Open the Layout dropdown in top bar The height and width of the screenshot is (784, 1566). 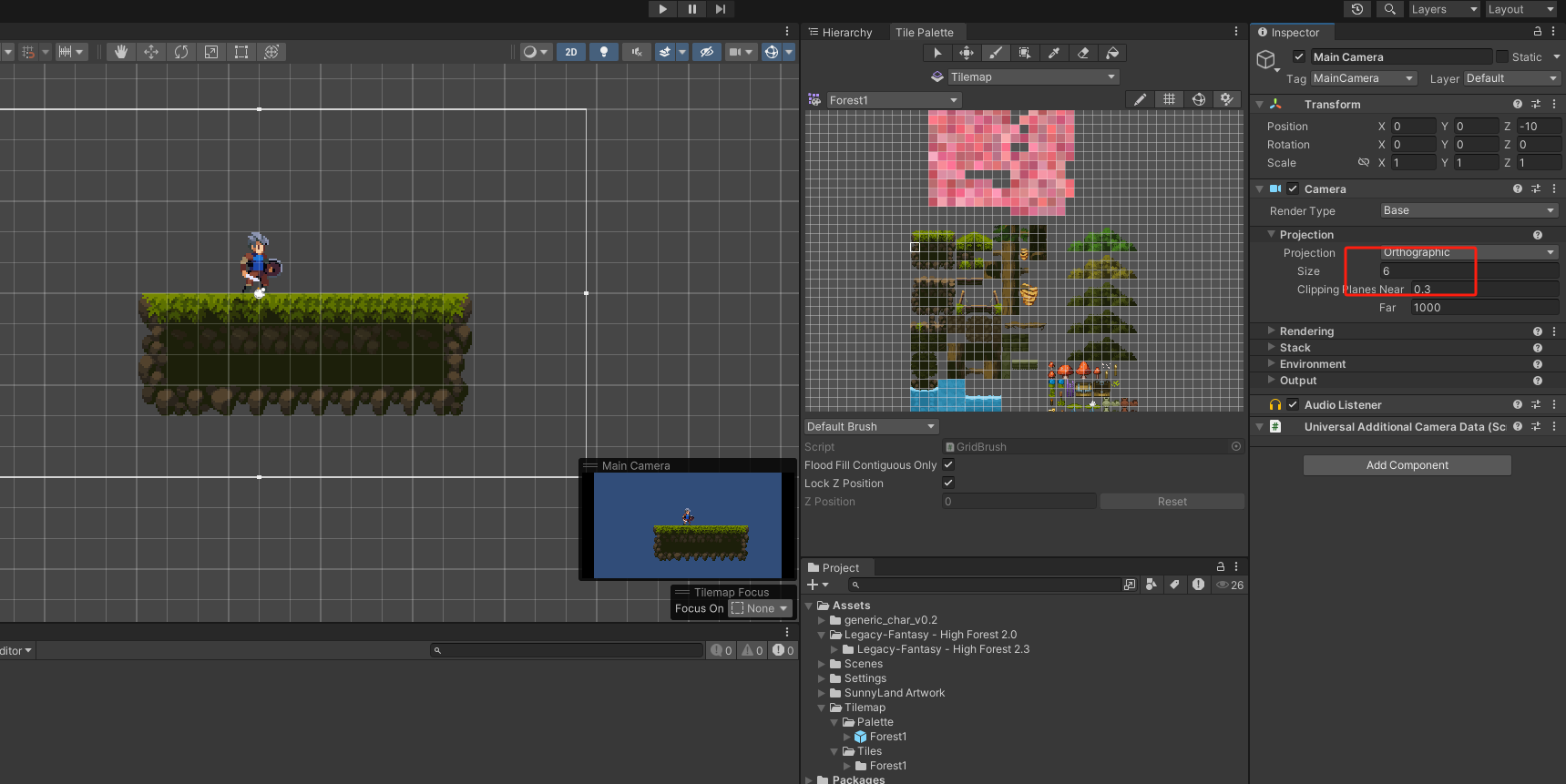tap(1521, 9)
